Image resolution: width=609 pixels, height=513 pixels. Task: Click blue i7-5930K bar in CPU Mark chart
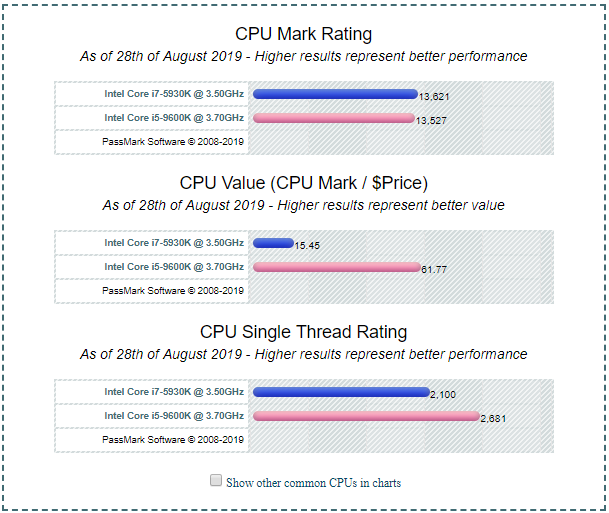[x=335, y=94]
